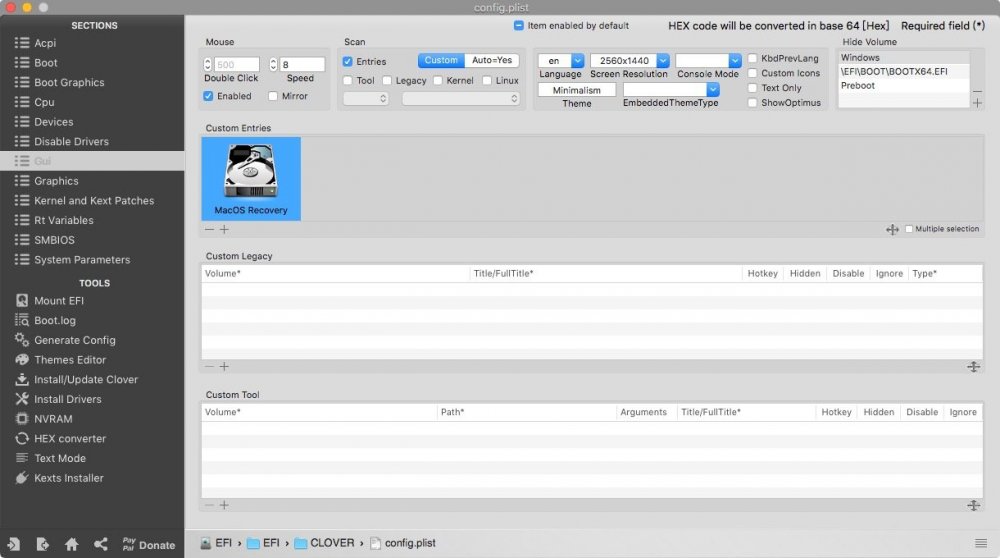Open the Boot.log viewer
This screenshot has height=558, width=1000.
[x=55, y=320]
